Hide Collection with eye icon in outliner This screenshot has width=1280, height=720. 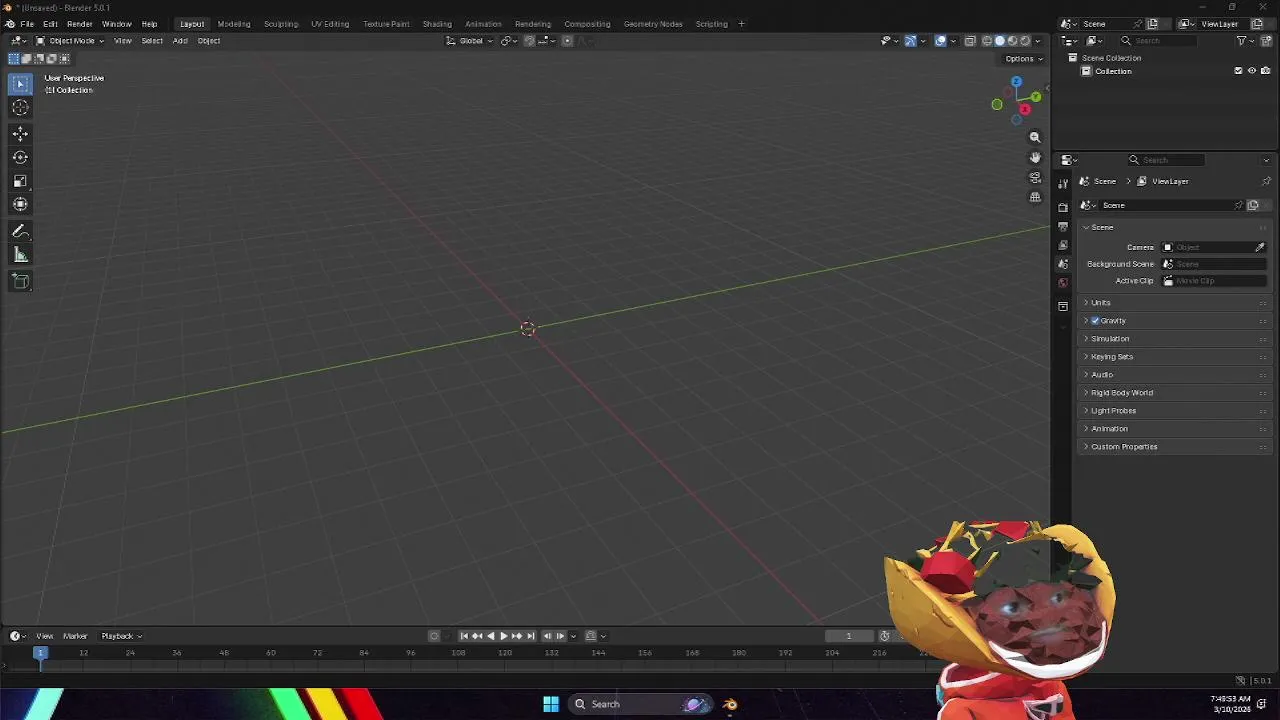coord(1251,71)
